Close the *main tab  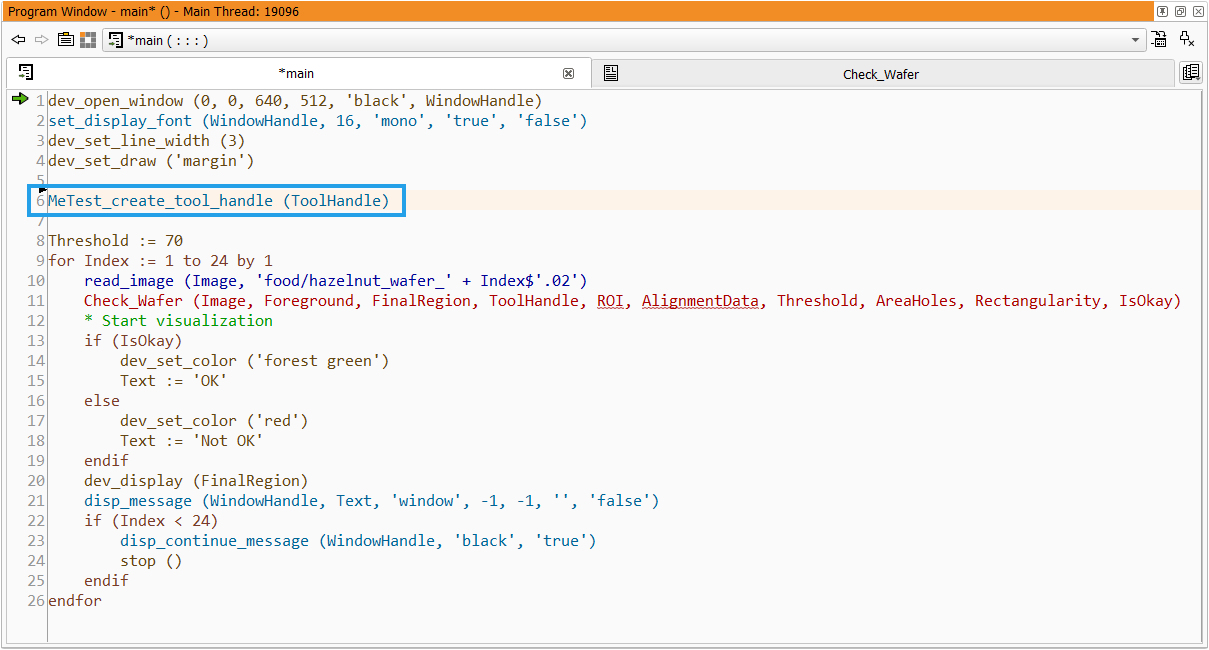pos(568,73)
